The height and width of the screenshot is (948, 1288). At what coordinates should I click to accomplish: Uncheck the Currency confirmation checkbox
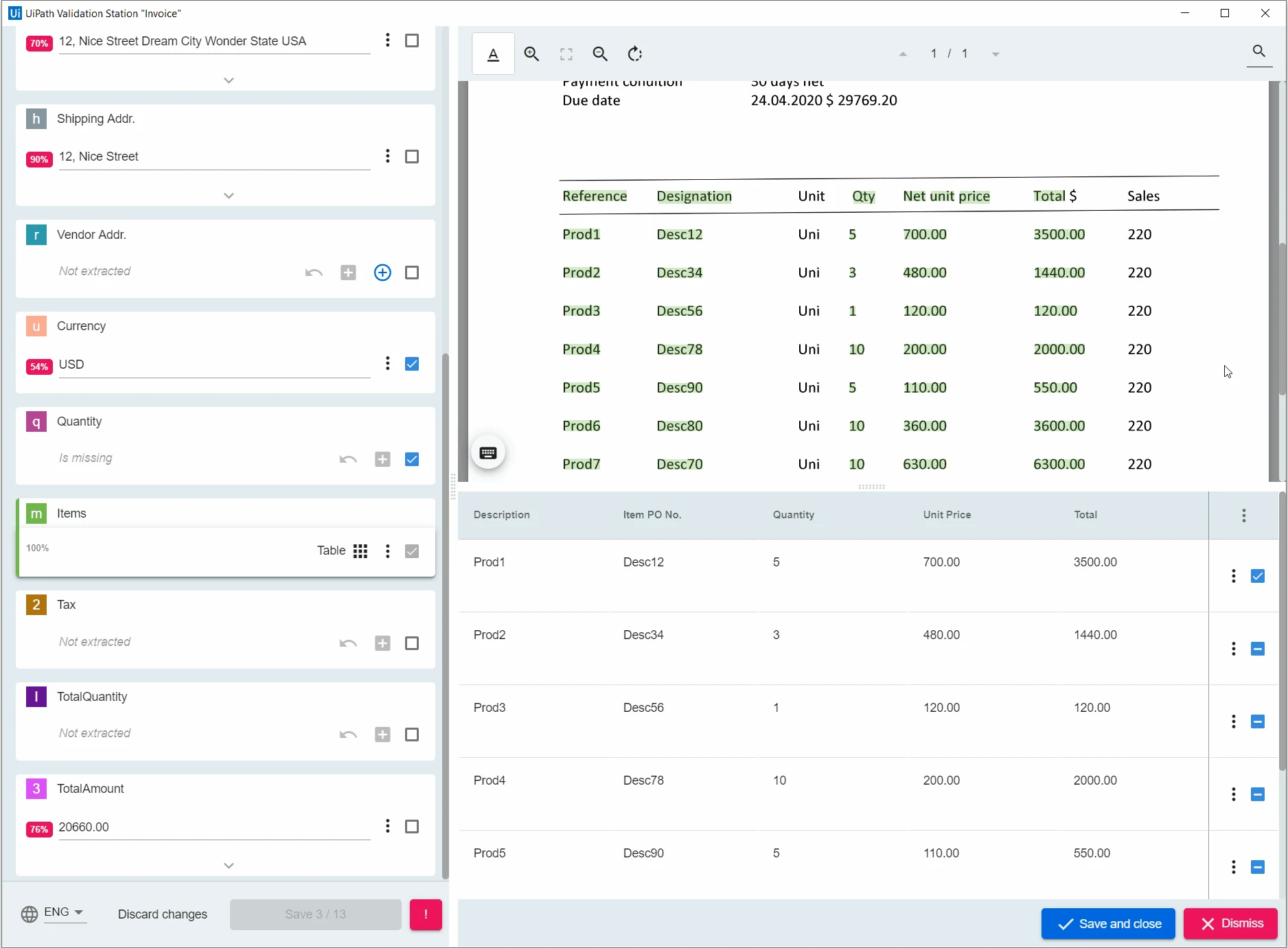coord(412,364)
